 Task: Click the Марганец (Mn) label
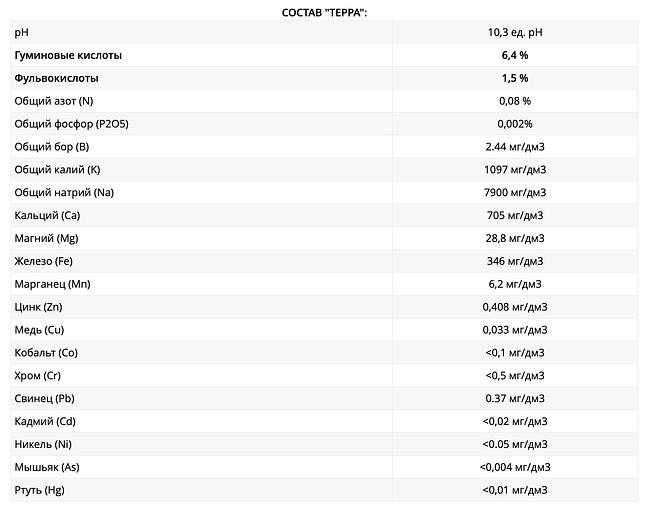point(52,284)
